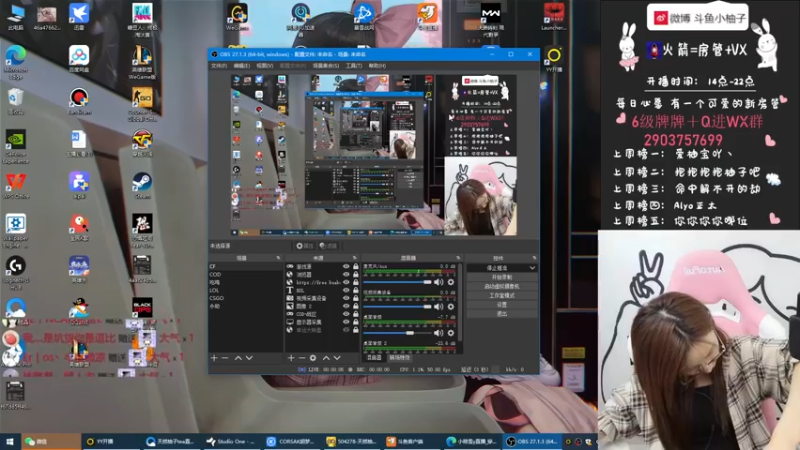Screen dimensions: 800x450
Task: Open the 帮助(H) menu in OBS
Action: 377,66
